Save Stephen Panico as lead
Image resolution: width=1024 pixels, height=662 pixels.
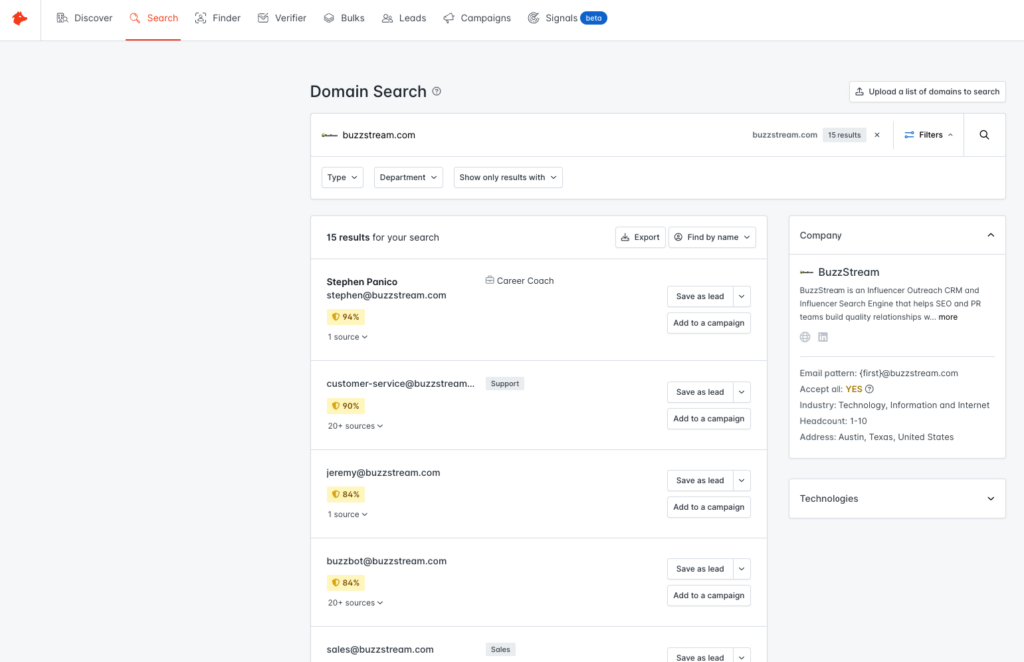[699, 296]
